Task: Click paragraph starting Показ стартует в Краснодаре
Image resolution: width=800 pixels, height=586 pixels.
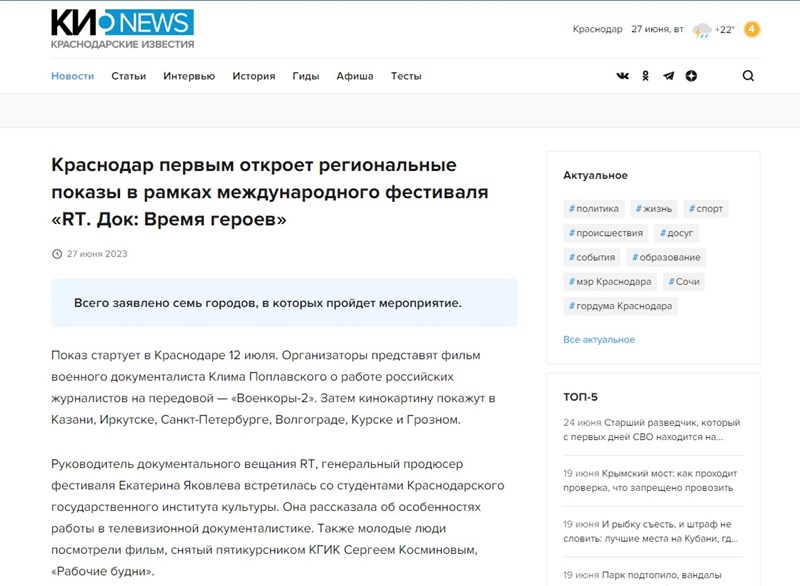Action: click(x=273, y=388)
